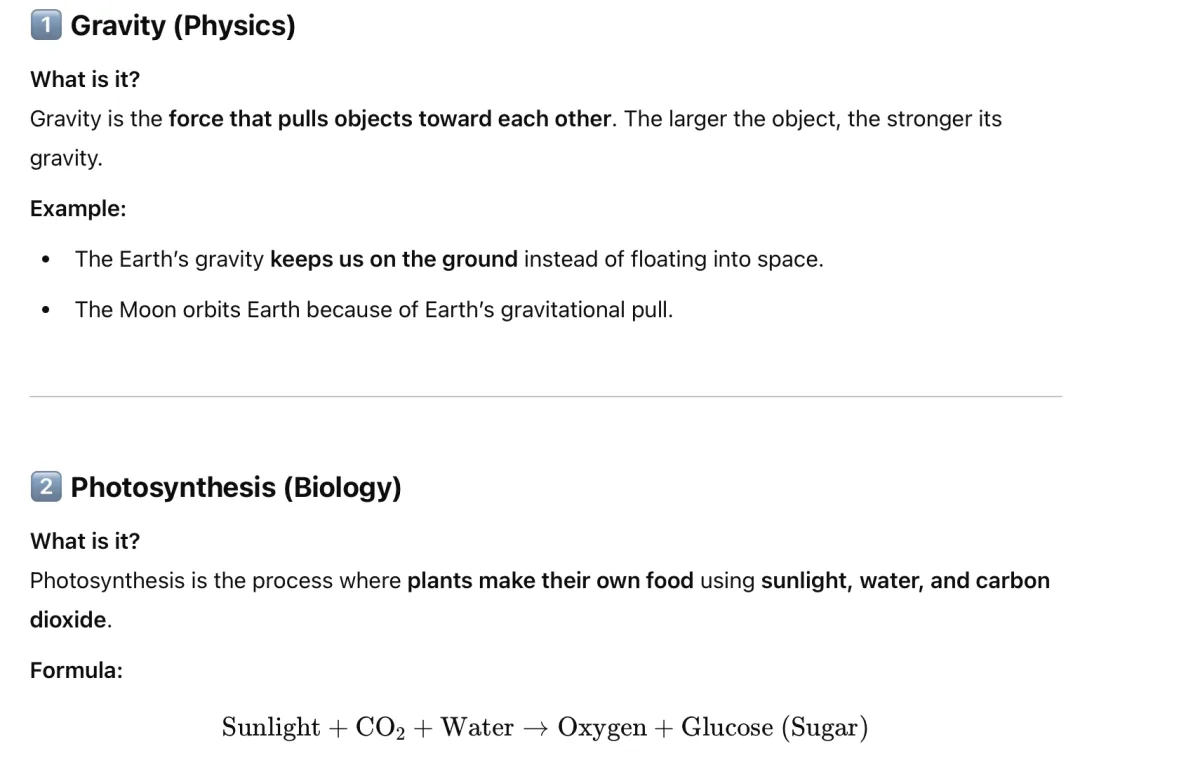
Task: Click bold text 'plants make their own food'
Action: [x=550, y=581]
